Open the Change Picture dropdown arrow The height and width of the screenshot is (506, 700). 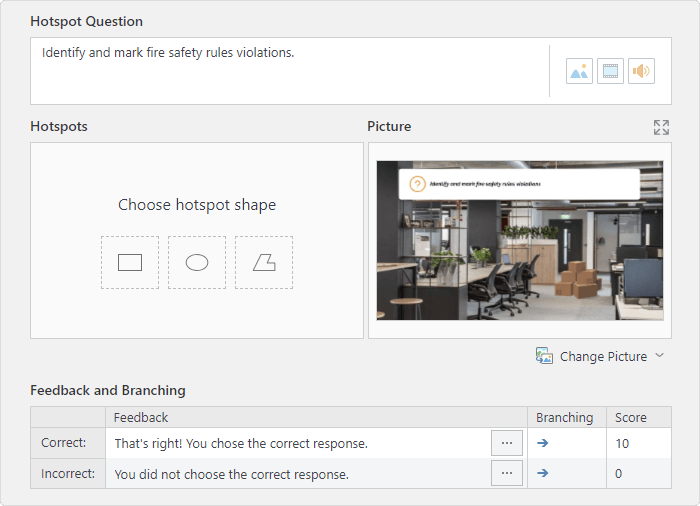click(x=659, y=356)
